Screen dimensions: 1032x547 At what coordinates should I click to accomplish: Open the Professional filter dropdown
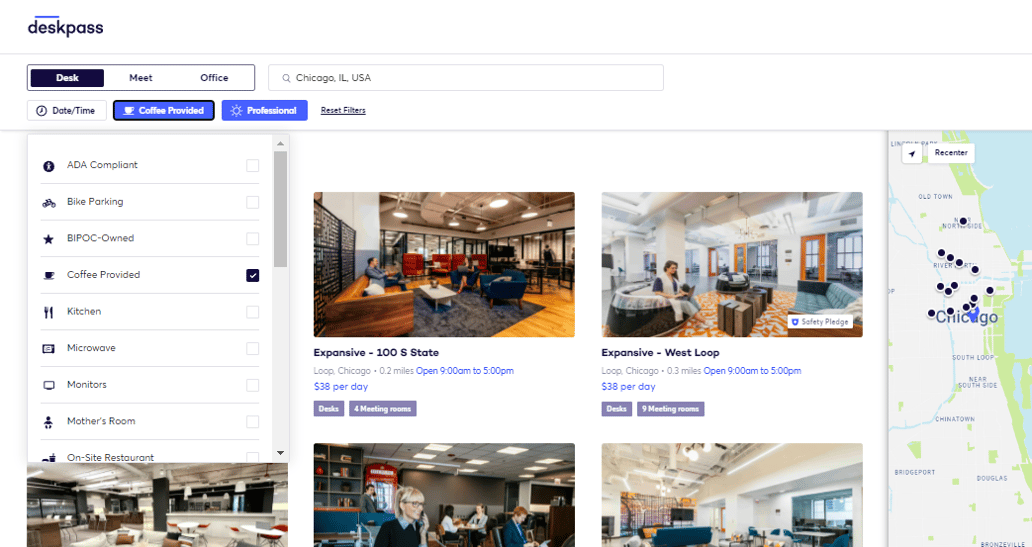click(265, 111)
